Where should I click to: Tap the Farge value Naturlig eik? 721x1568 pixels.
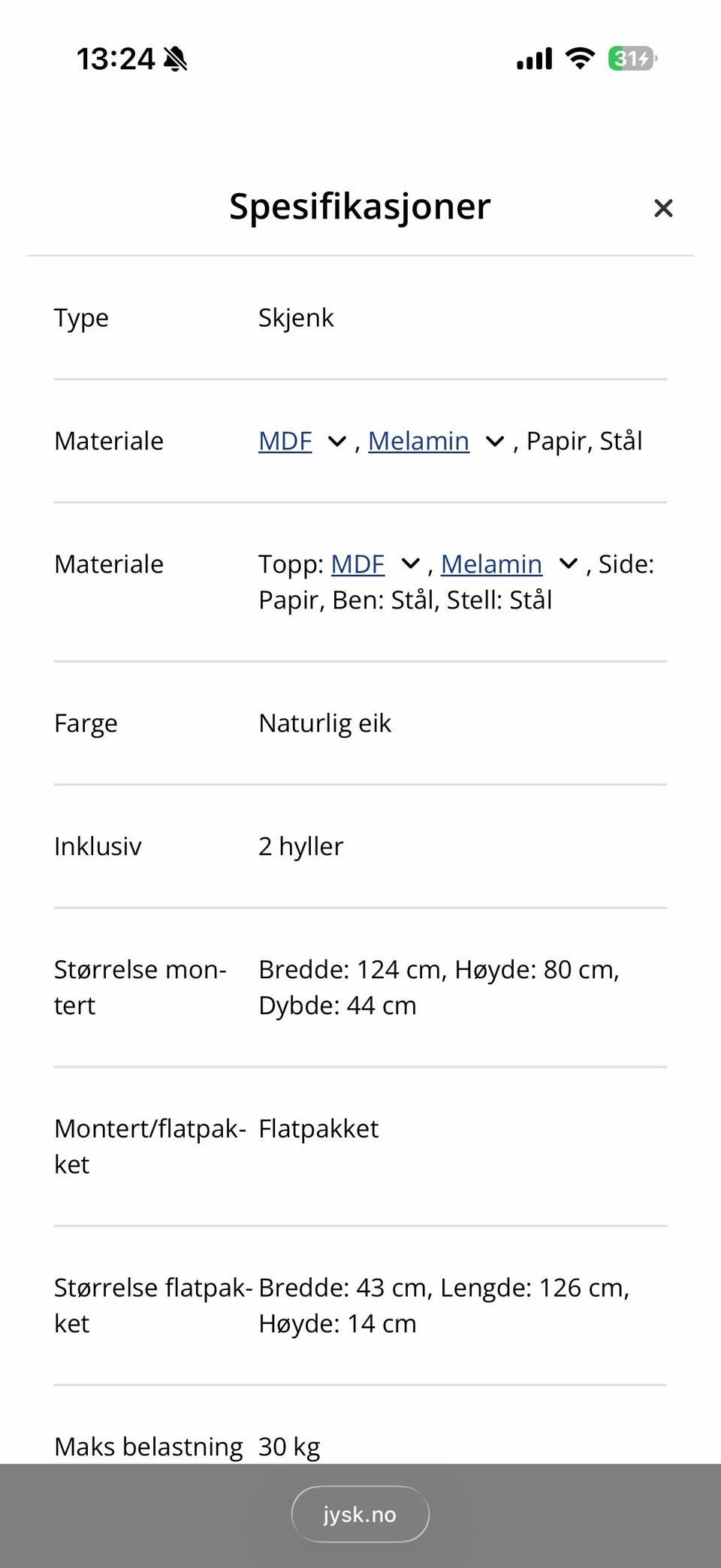(324, 723)
